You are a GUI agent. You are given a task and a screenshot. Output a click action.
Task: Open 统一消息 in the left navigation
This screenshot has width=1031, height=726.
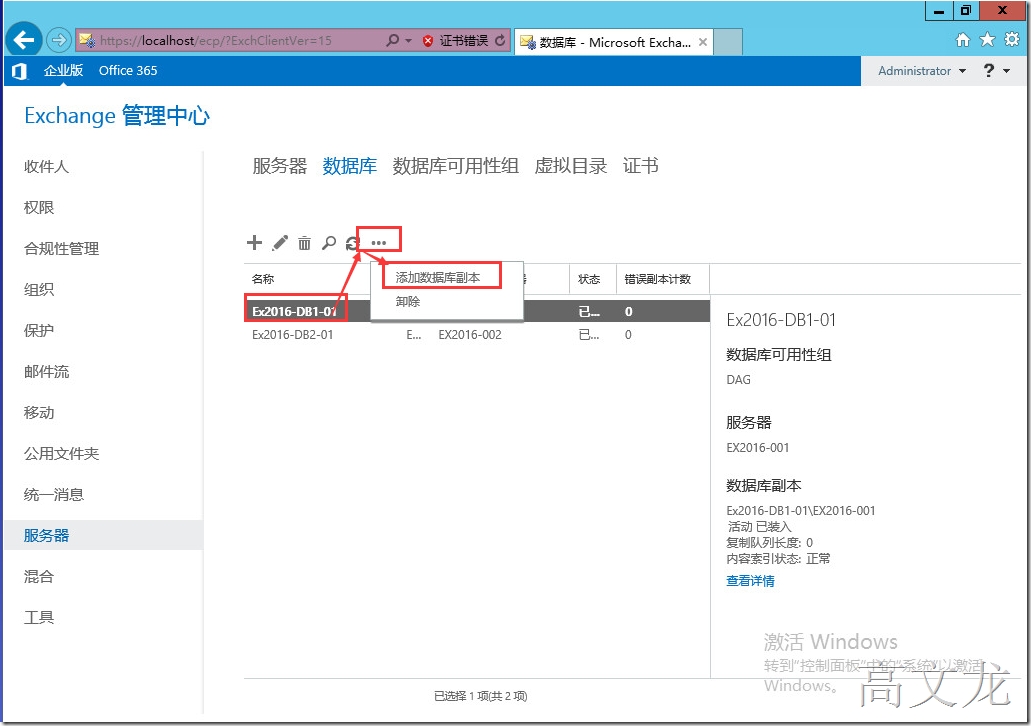click(x=54, y=495)
